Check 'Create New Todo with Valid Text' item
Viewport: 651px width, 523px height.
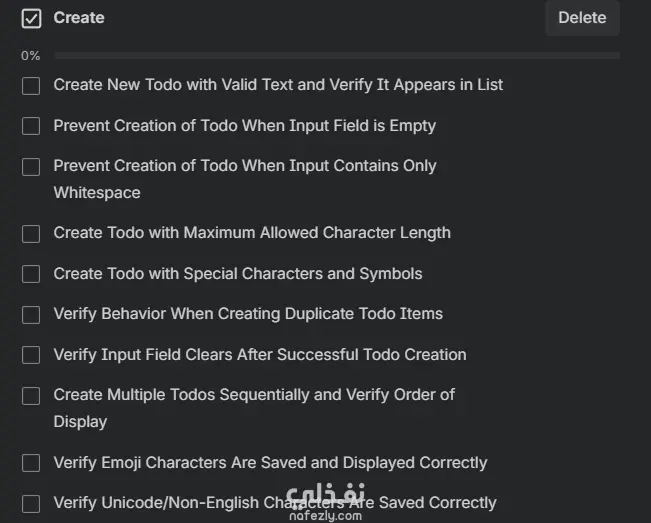(x=31, y=86)
